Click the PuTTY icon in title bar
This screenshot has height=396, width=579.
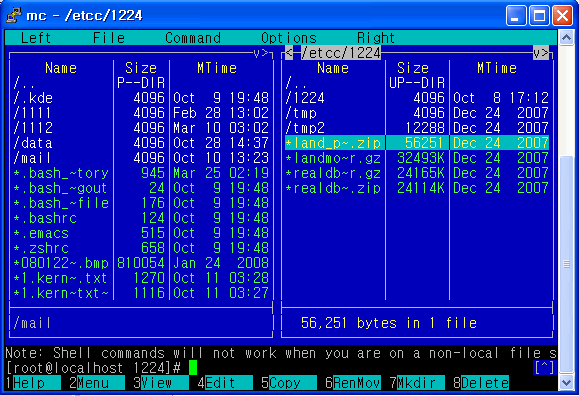coord(14,16)
